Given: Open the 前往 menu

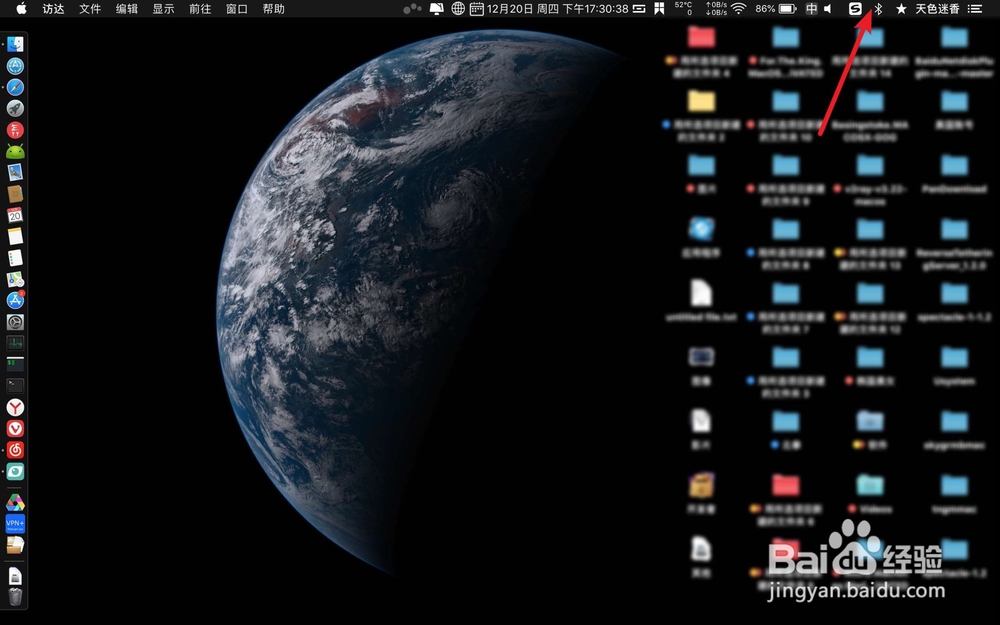Looking at the screenshot, I should coord(200,9).
